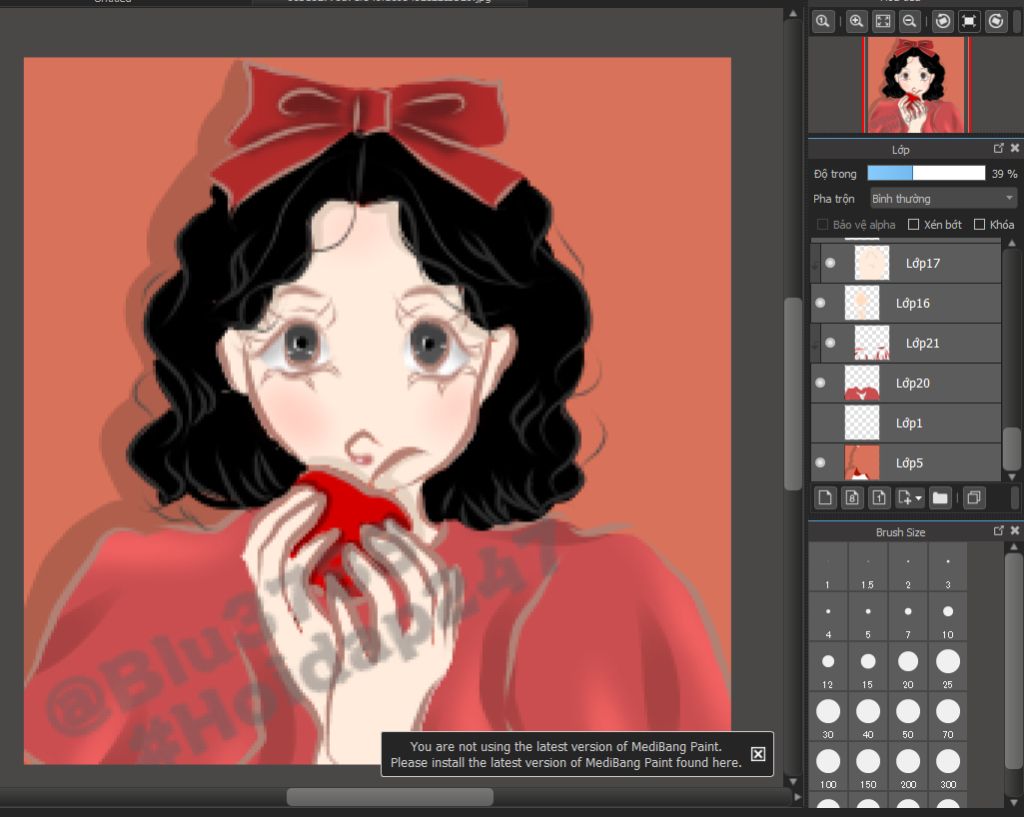Zoom in using the navigator magnifier plus icon
The image size is (1024, 817).
pos(856,21)
